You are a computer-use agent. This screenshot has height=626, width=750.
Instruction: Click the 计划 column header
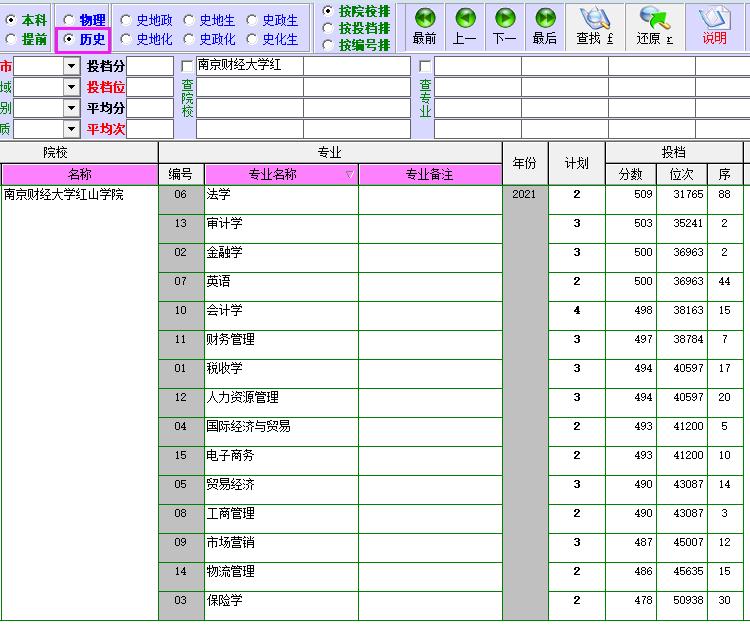point(576,163)
